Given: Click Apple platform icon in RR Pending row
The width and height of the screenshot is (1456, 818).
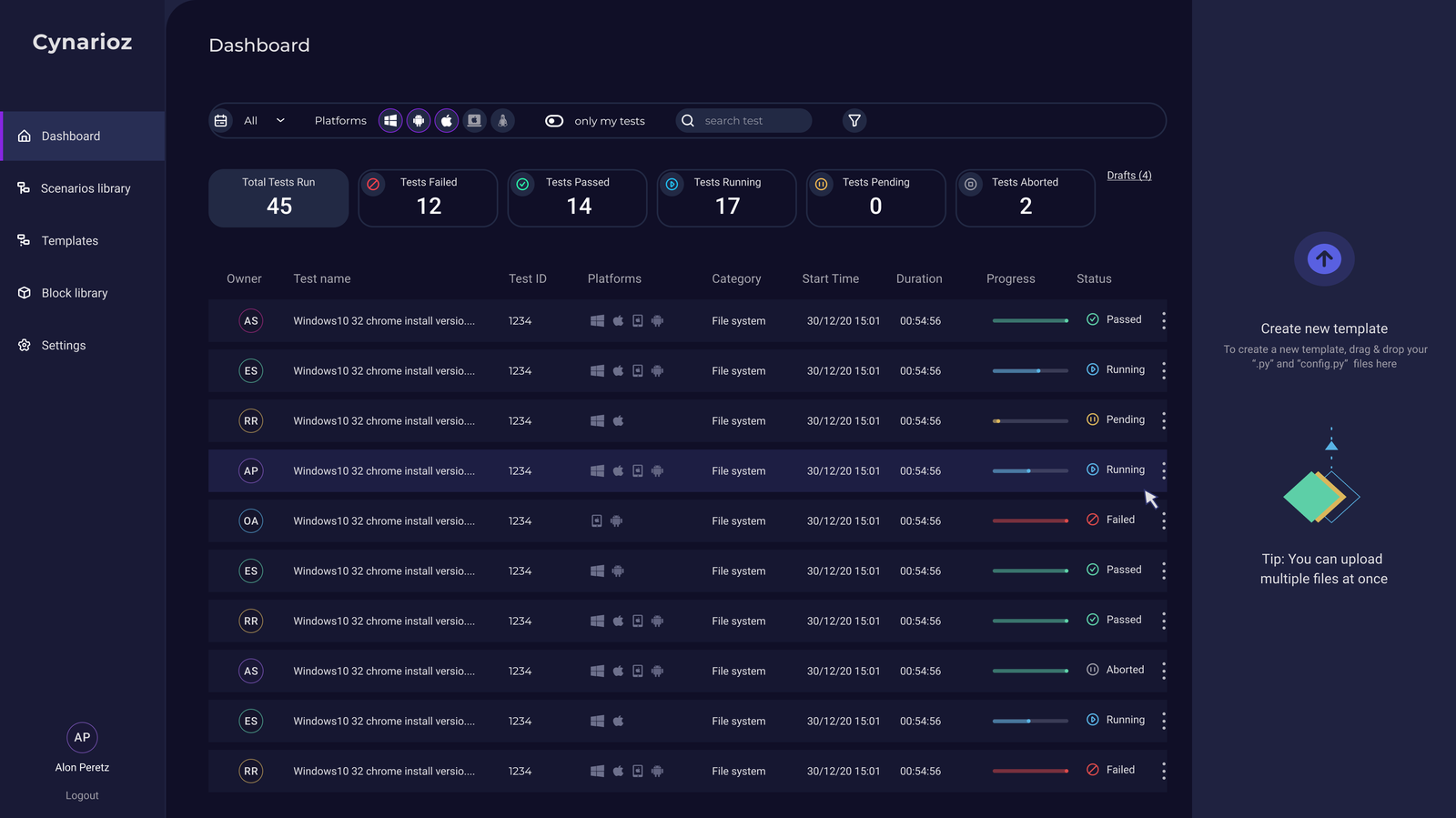Looking at the screenshot, I should point(619,420).
